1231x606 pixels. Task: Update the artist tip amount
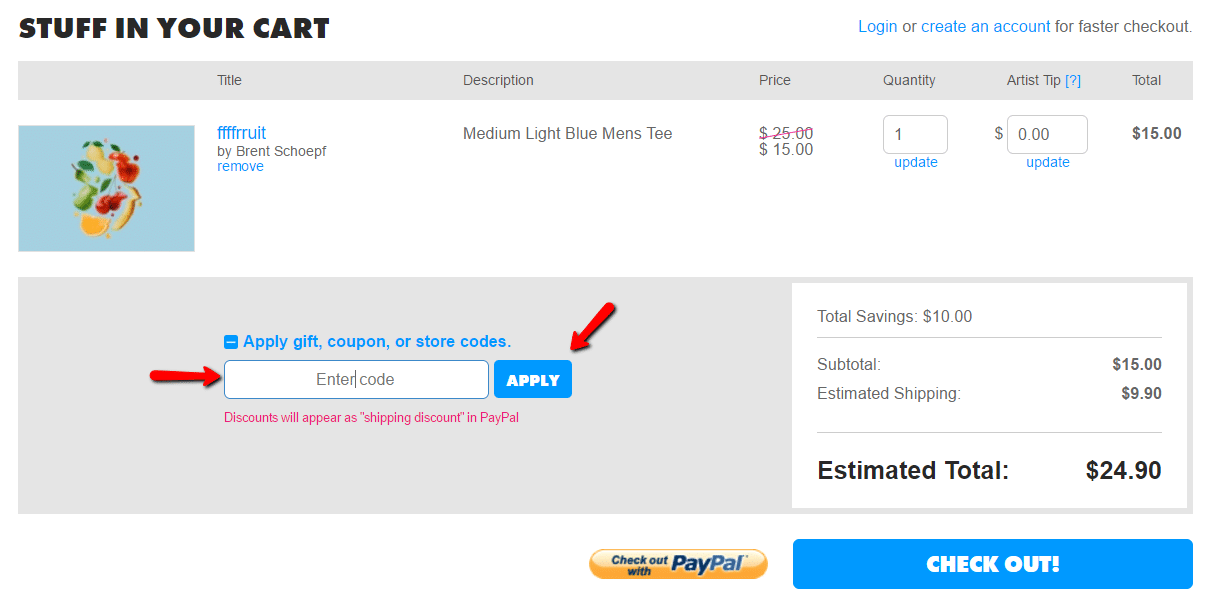click(1047, 162)
